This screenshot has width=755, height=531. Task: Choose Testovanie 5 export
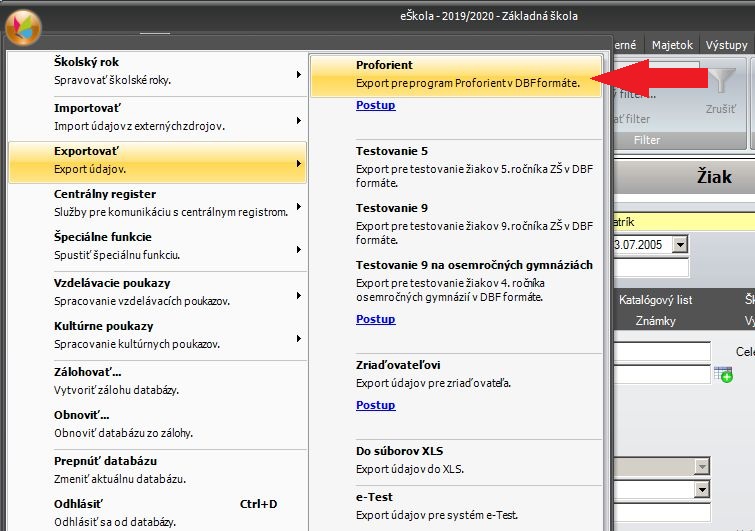[x=456, y=159]
